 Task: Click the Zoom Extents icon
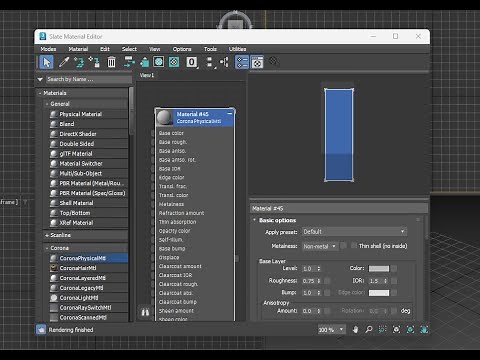[396, 330]
